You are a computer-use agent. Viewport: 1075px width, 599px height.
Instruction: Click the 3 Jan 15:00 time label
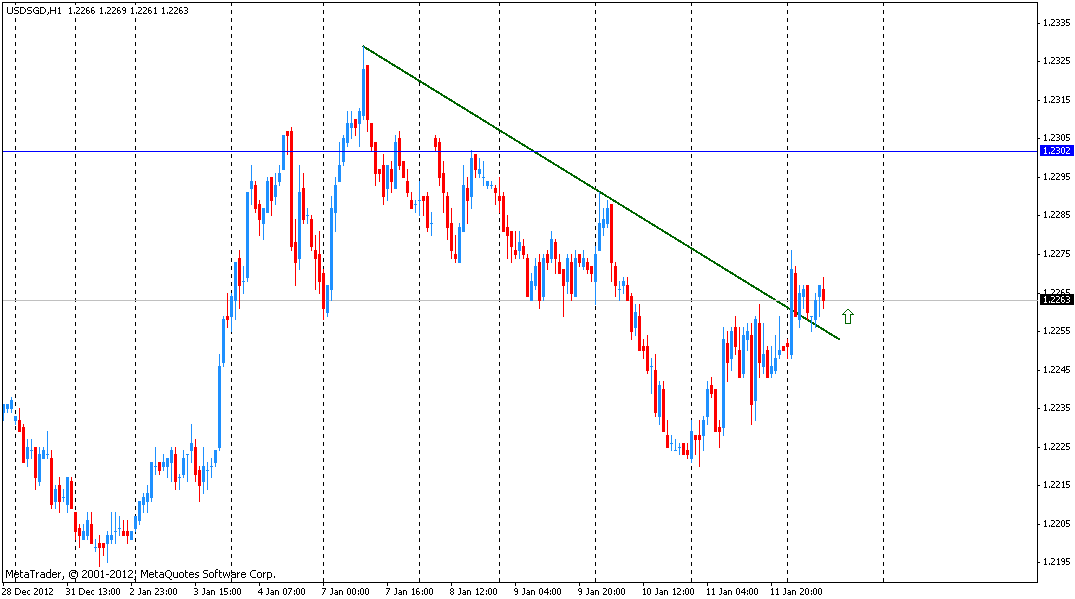point(217,591)
